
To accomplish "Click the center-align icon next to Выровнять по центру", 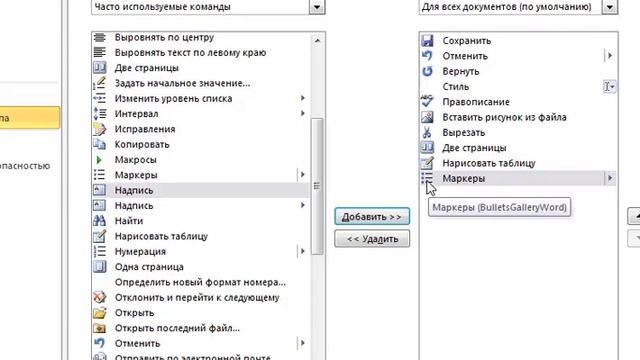I will 99,38.
